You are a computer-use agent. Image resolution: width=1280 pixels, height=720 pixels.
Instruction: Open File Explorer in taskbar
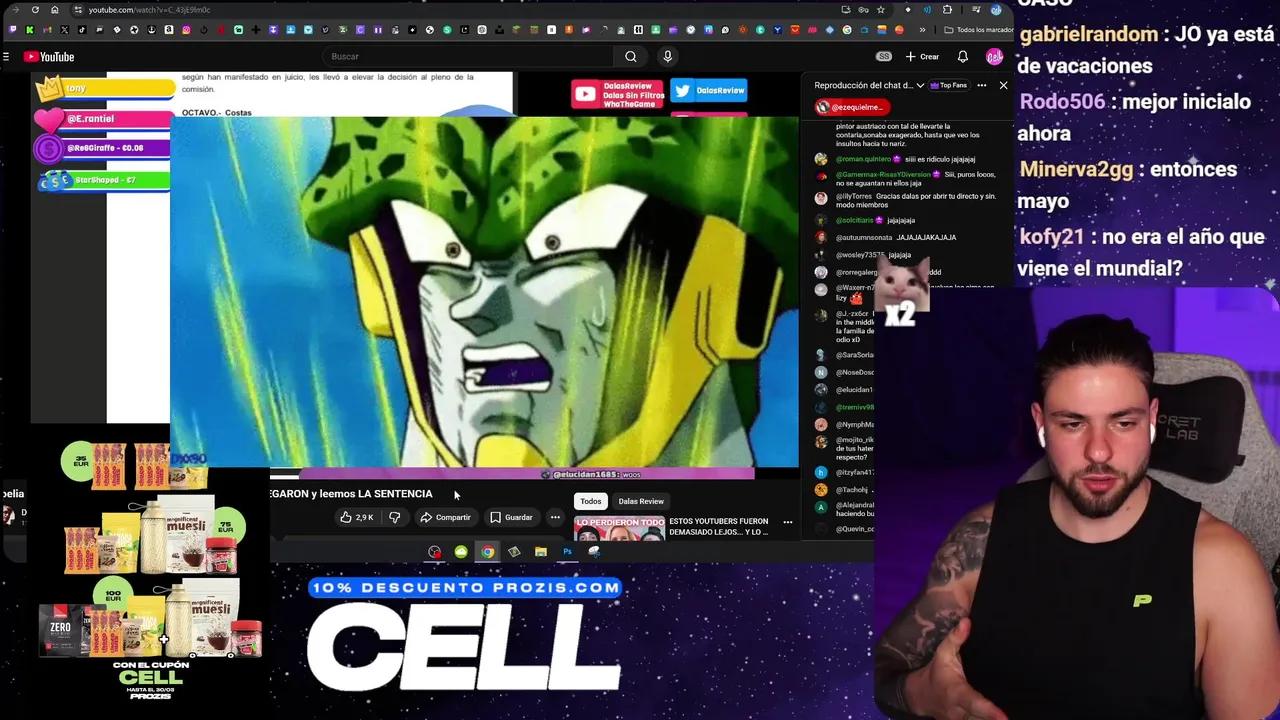540,552
